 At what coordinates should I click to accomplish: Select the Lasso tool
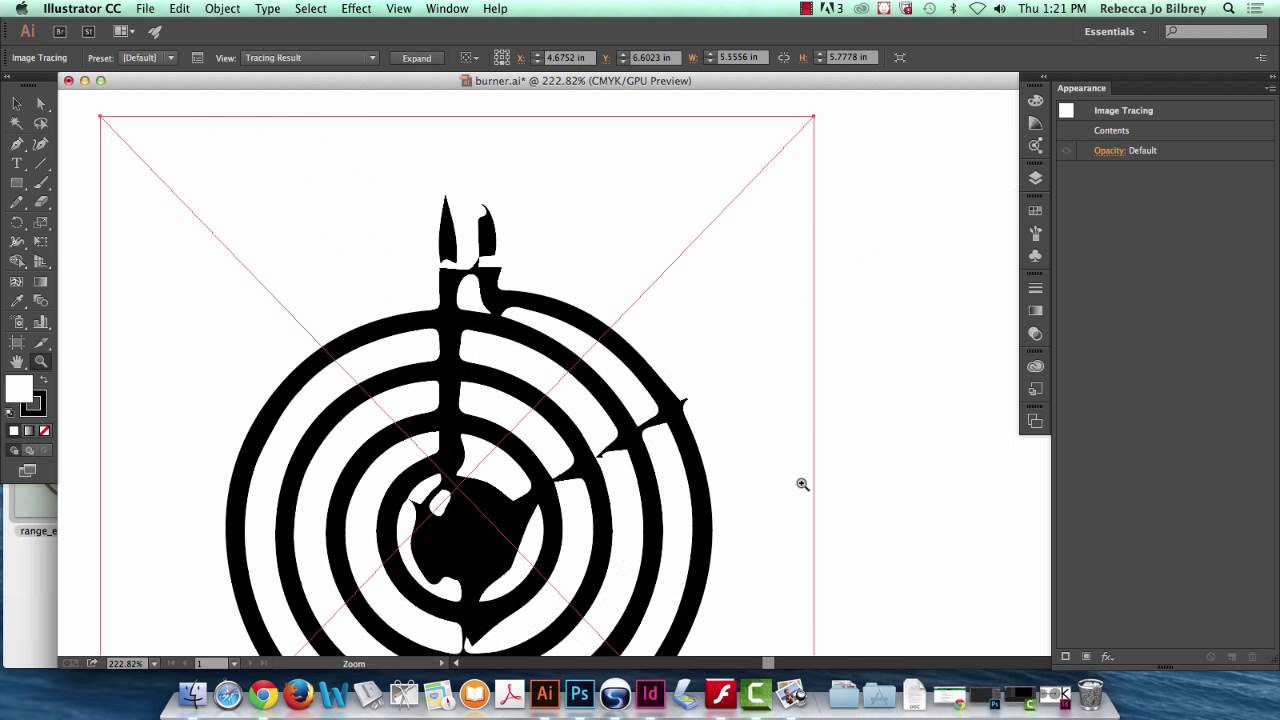point(41,123)
